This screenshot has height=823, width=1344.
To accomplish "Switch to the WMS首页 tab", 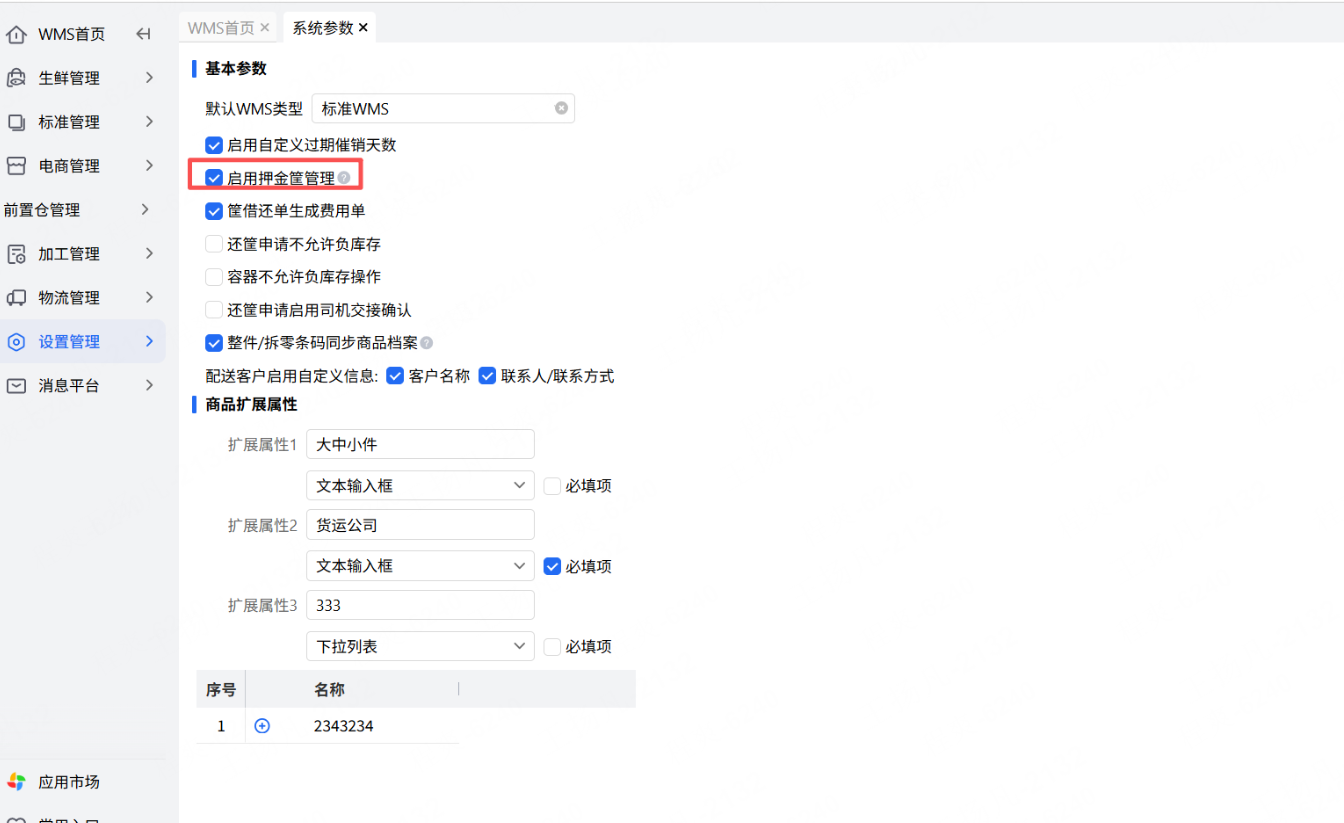I will [221, 28].
